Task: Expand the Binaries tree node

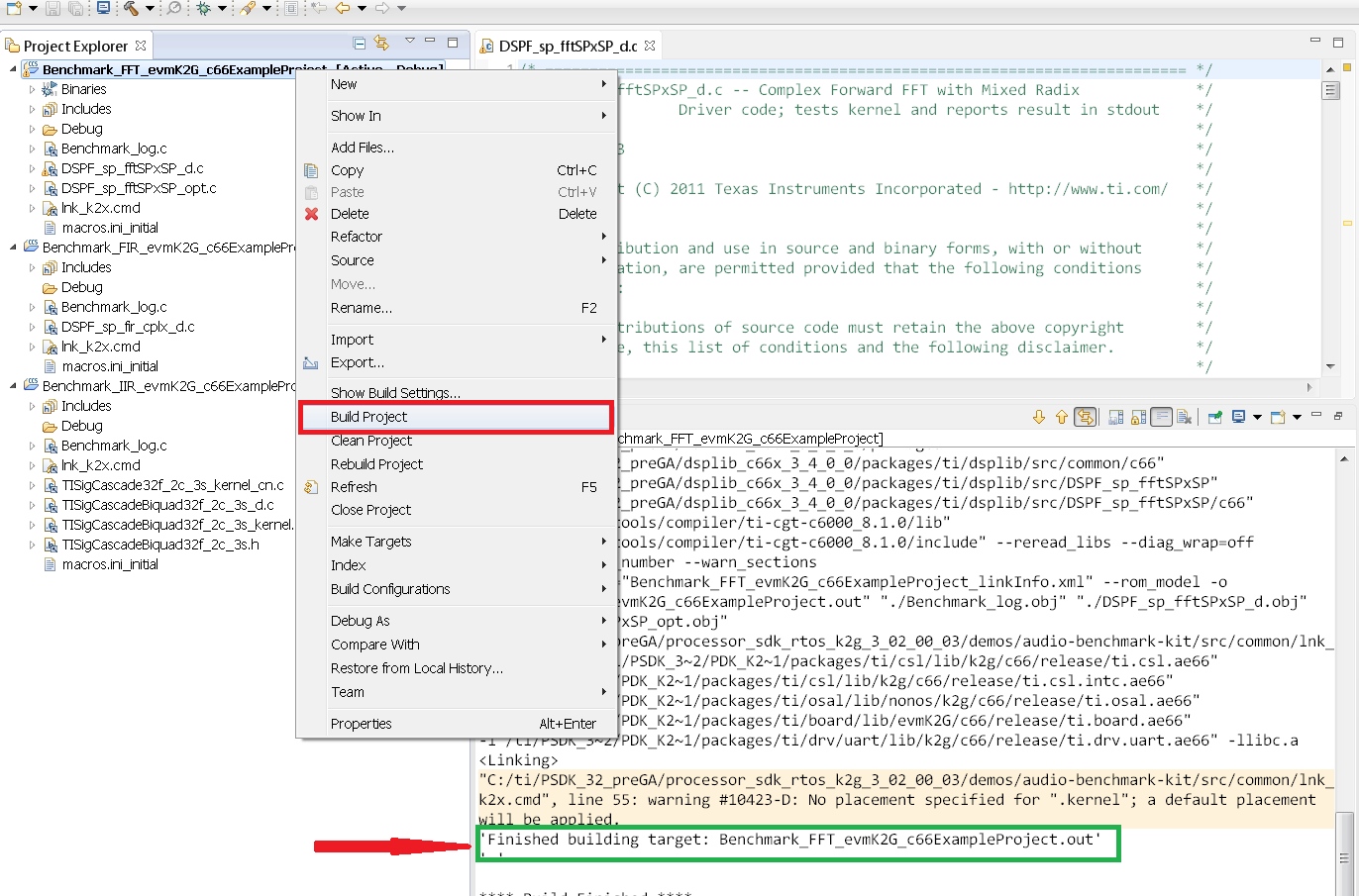Action: tap(32, 89)
